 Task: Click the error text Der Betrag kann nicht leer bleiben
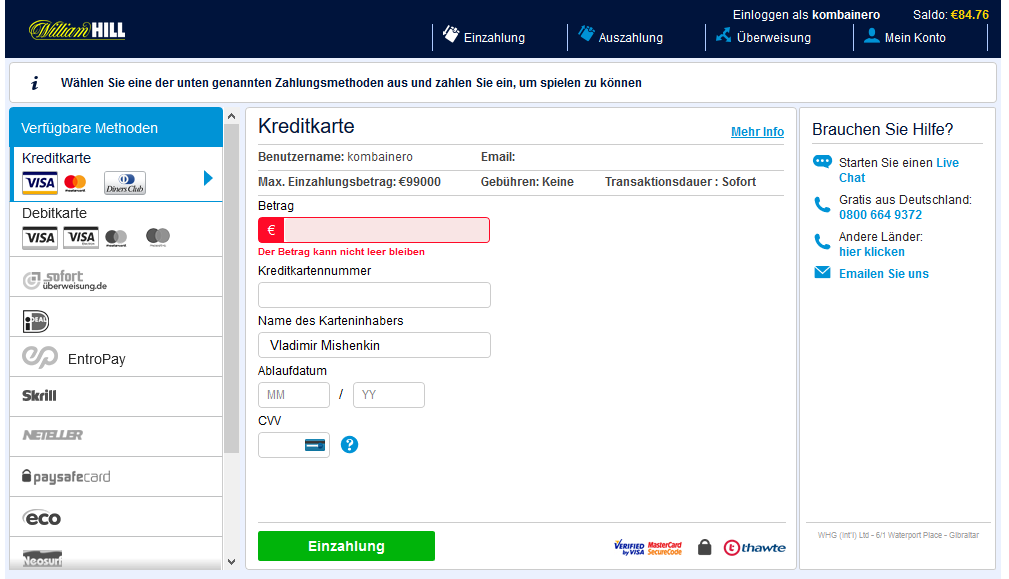click(x=341, y=252)
